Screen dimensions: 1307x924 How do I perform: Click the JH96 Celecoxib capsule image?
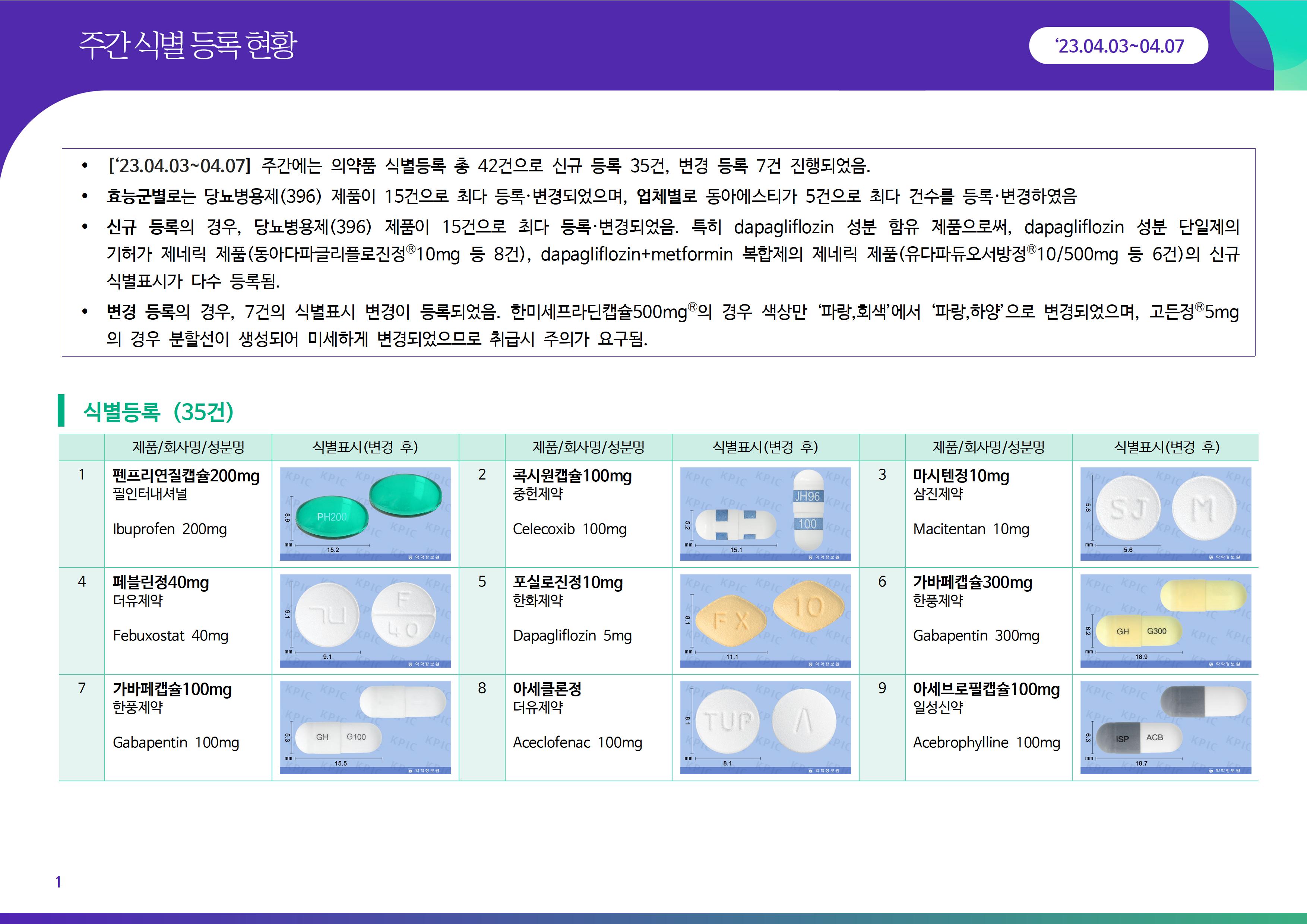pyautogui.click(x=765, y=513)
